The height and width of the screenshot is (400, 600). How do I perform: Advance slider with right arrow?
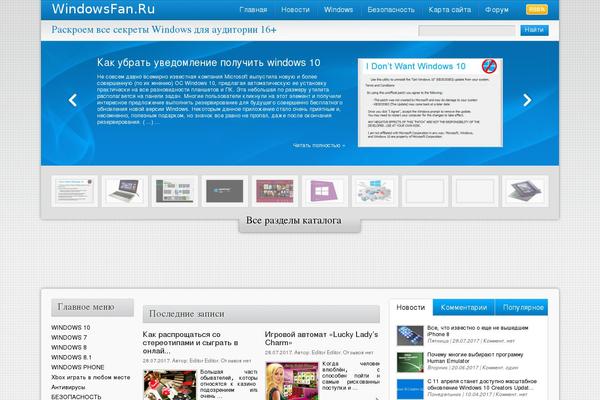(x=527, y=100)
